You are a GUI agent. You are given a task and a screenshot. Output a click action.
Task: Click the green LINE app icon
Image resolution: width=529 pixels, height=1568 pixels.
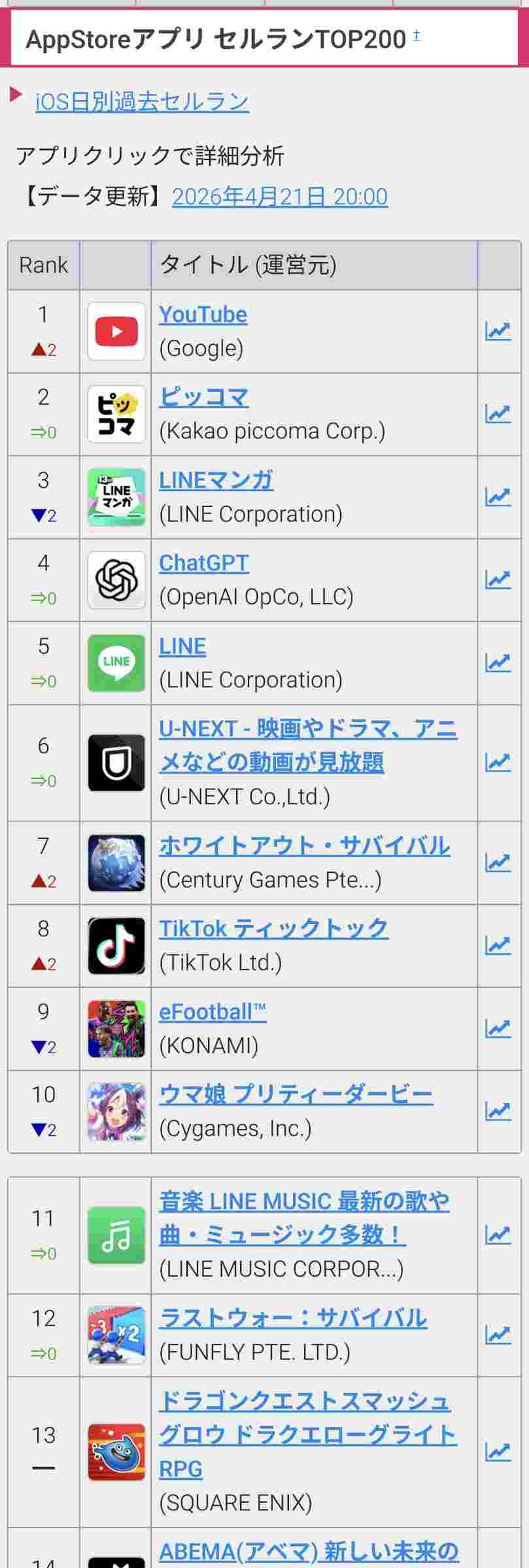click(x=116, y=663)
